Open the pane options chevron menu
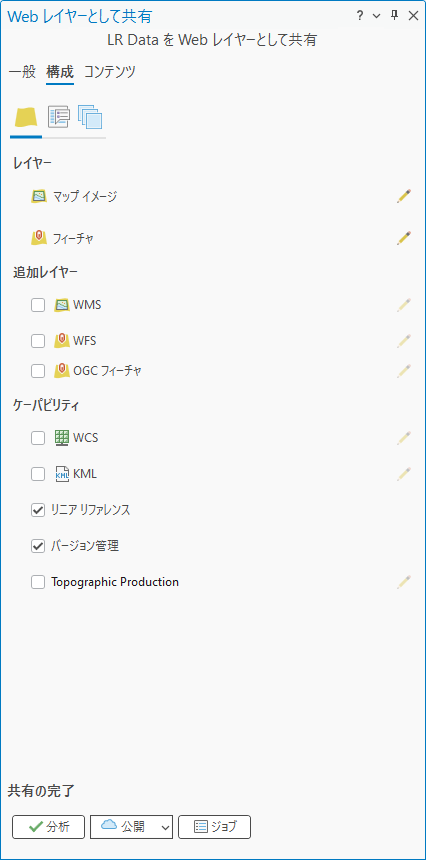Screen dimensions: 426x860 (376, 16)
